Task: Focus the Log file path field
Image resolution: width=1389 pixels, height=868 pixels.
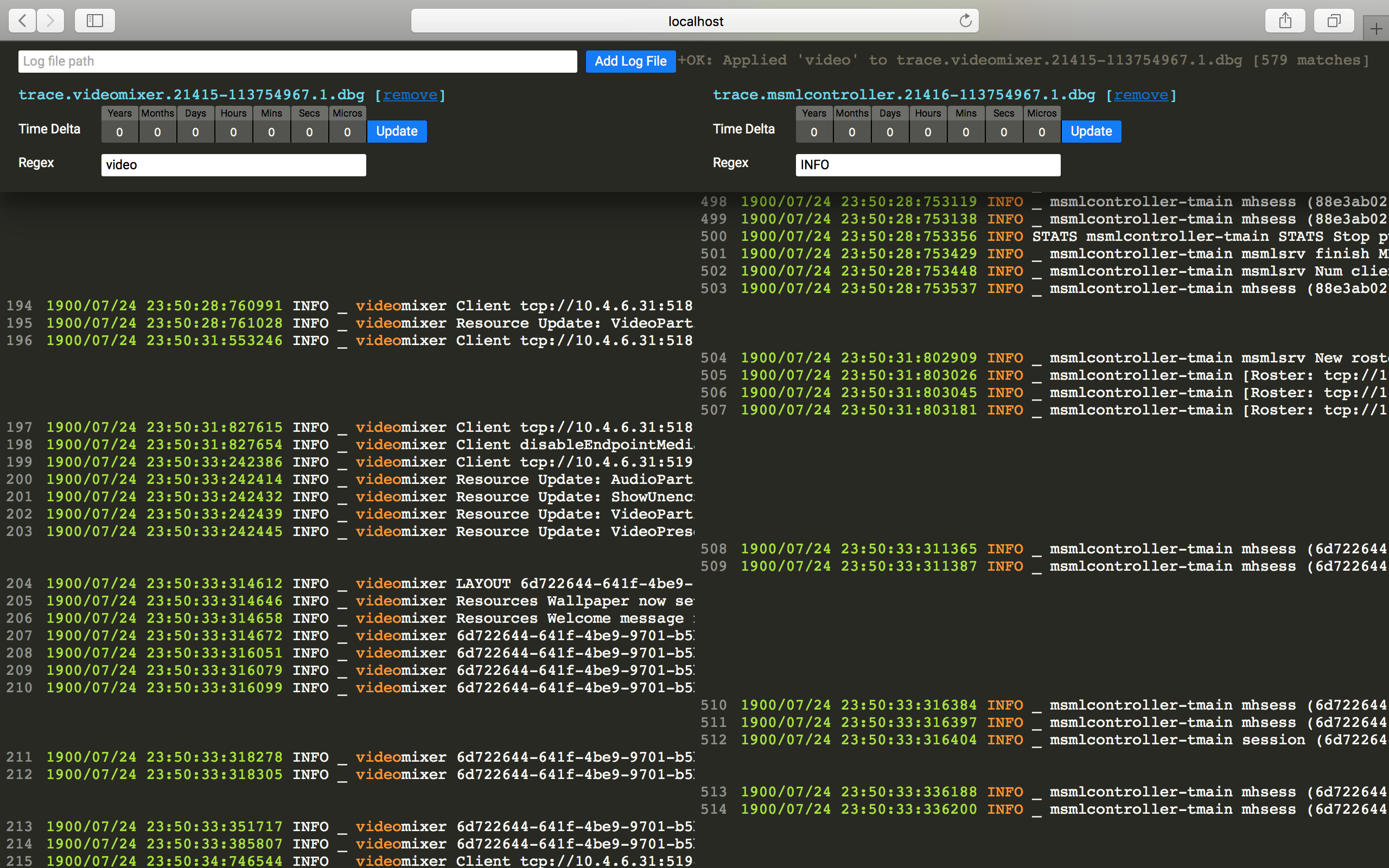Action: tap(297, 61)
